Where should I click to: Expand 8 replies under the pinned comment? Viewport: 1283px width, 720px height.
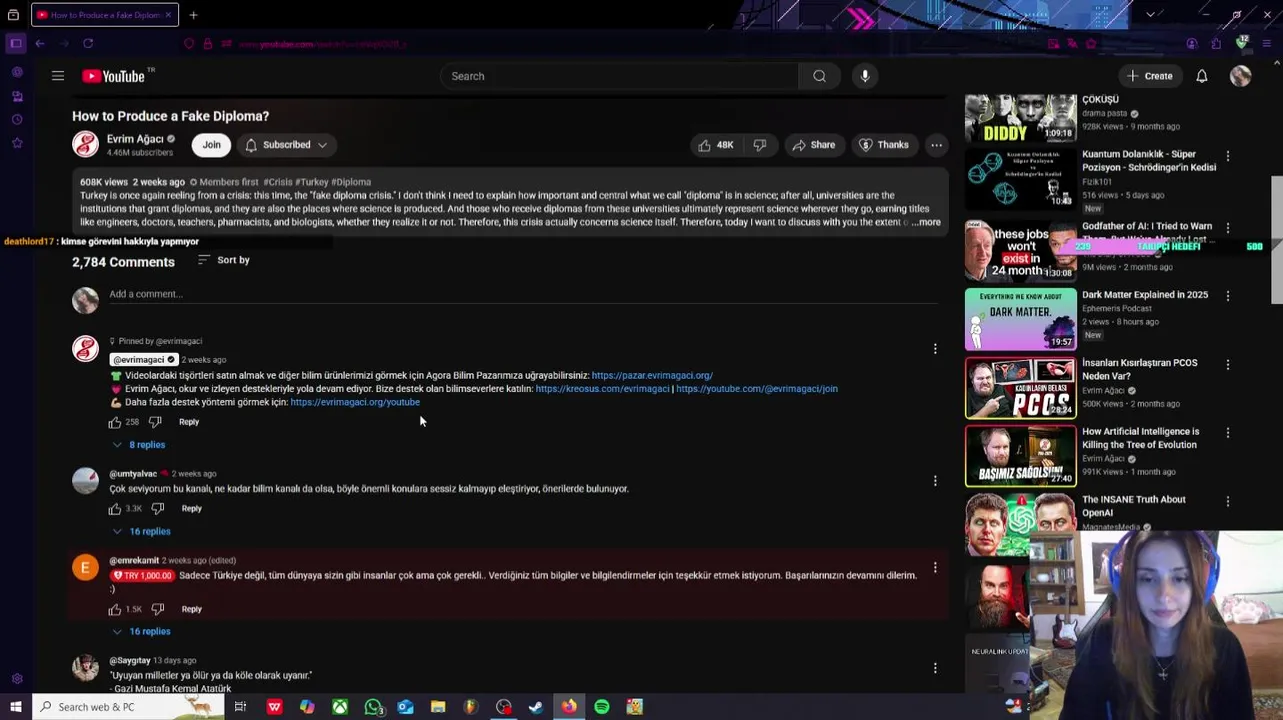click(x=138, y=445)
